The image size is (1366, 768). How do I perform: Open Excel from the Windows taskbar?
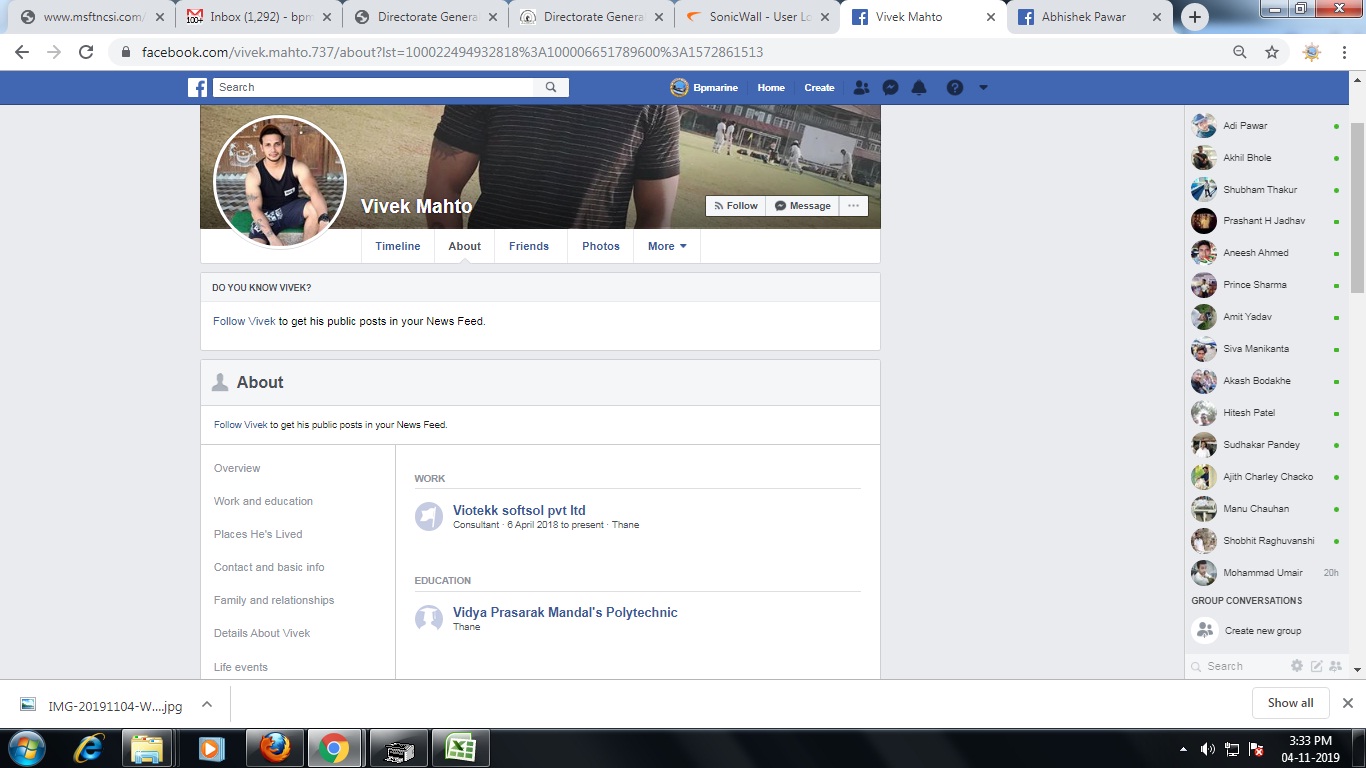[461, 748]
